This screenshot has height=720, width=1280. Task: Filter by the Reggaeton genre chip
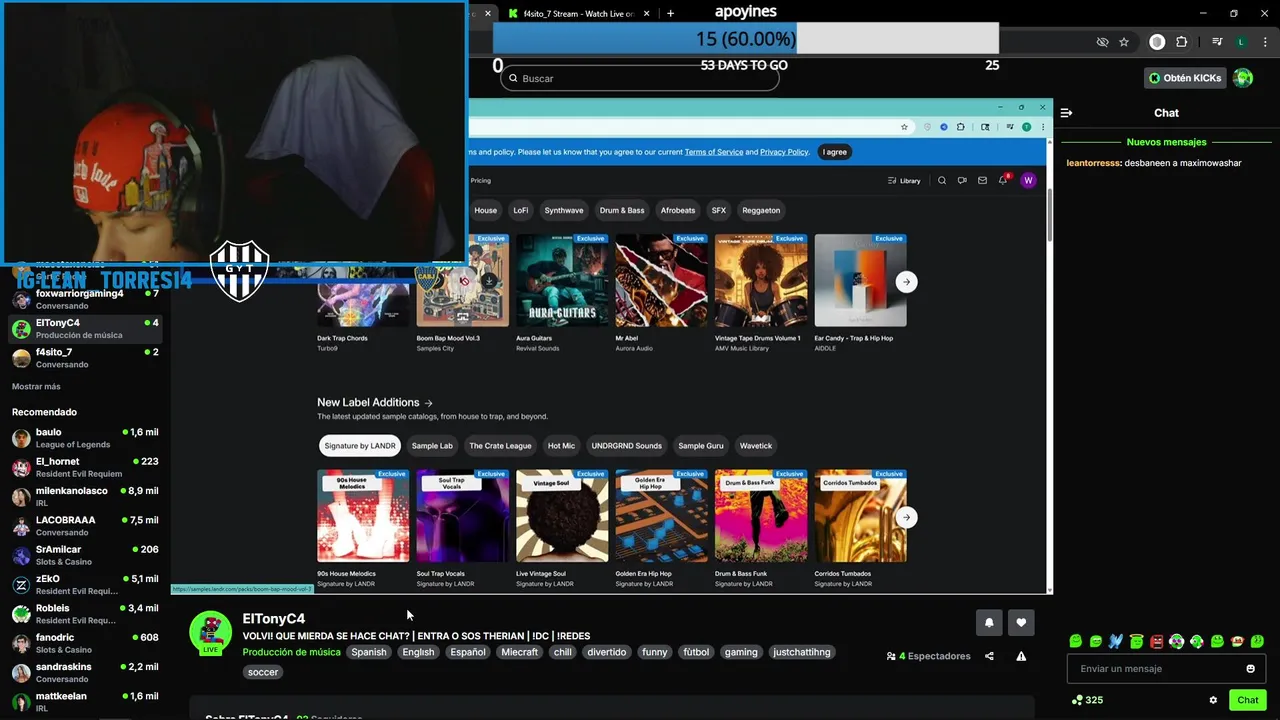point(761,210)
